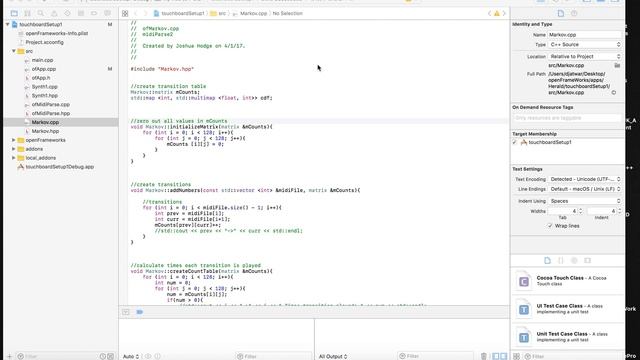
Task: Click No Selection in the jump bar
Action: coord(287,13)
